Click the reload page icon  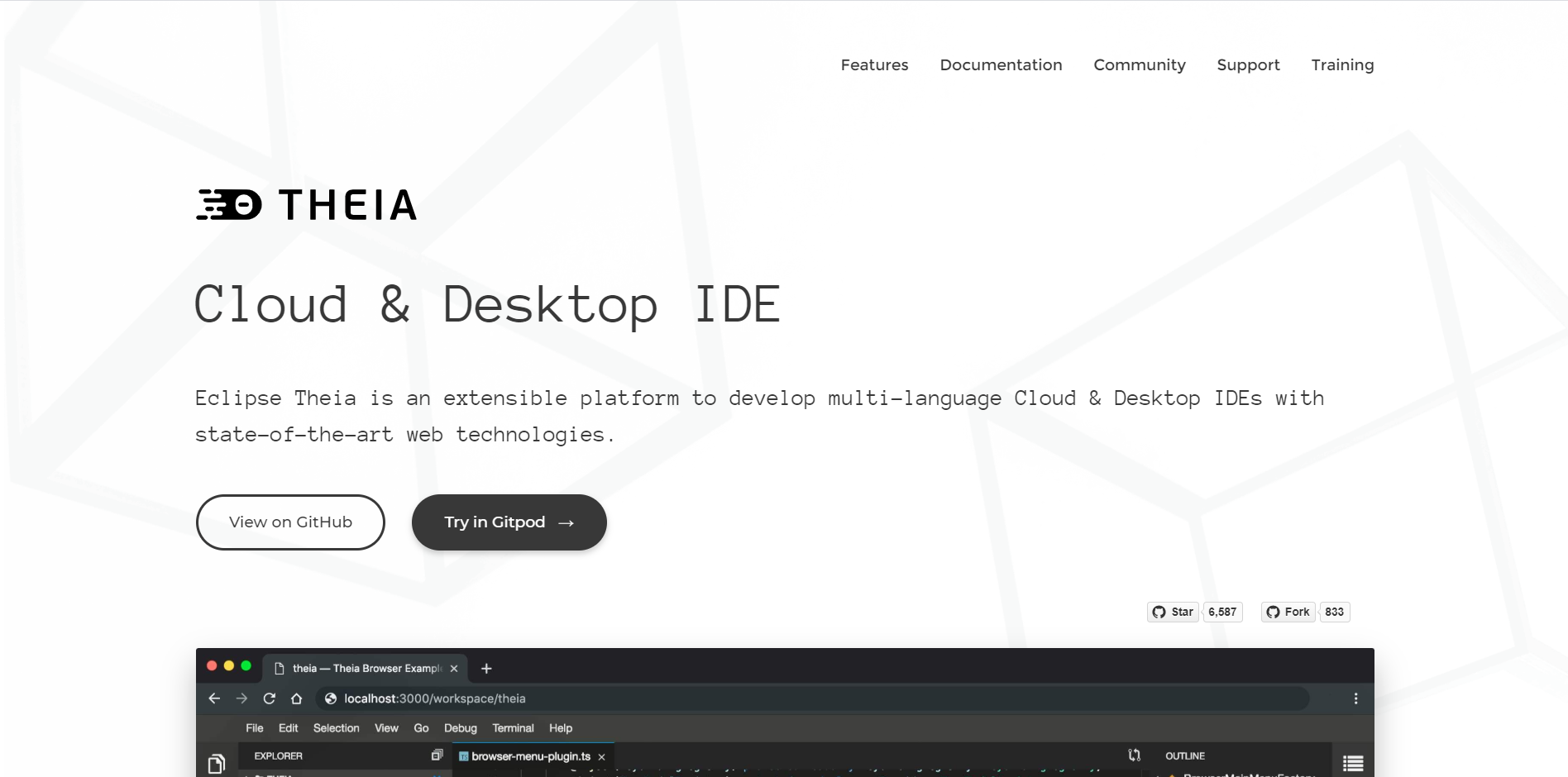tap(269, 698)
